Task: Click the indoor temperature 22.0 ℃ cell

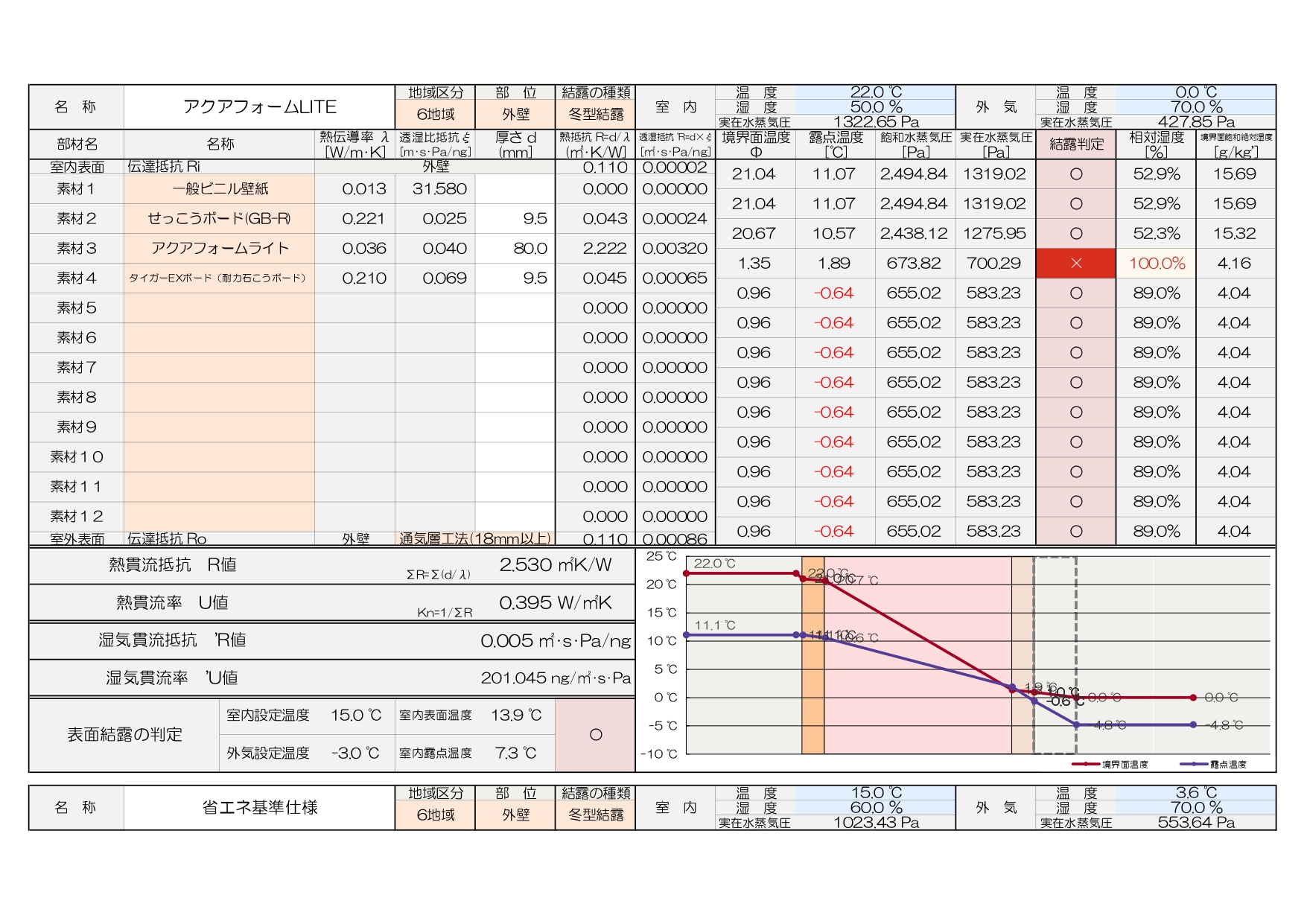Action: (875, 92)
